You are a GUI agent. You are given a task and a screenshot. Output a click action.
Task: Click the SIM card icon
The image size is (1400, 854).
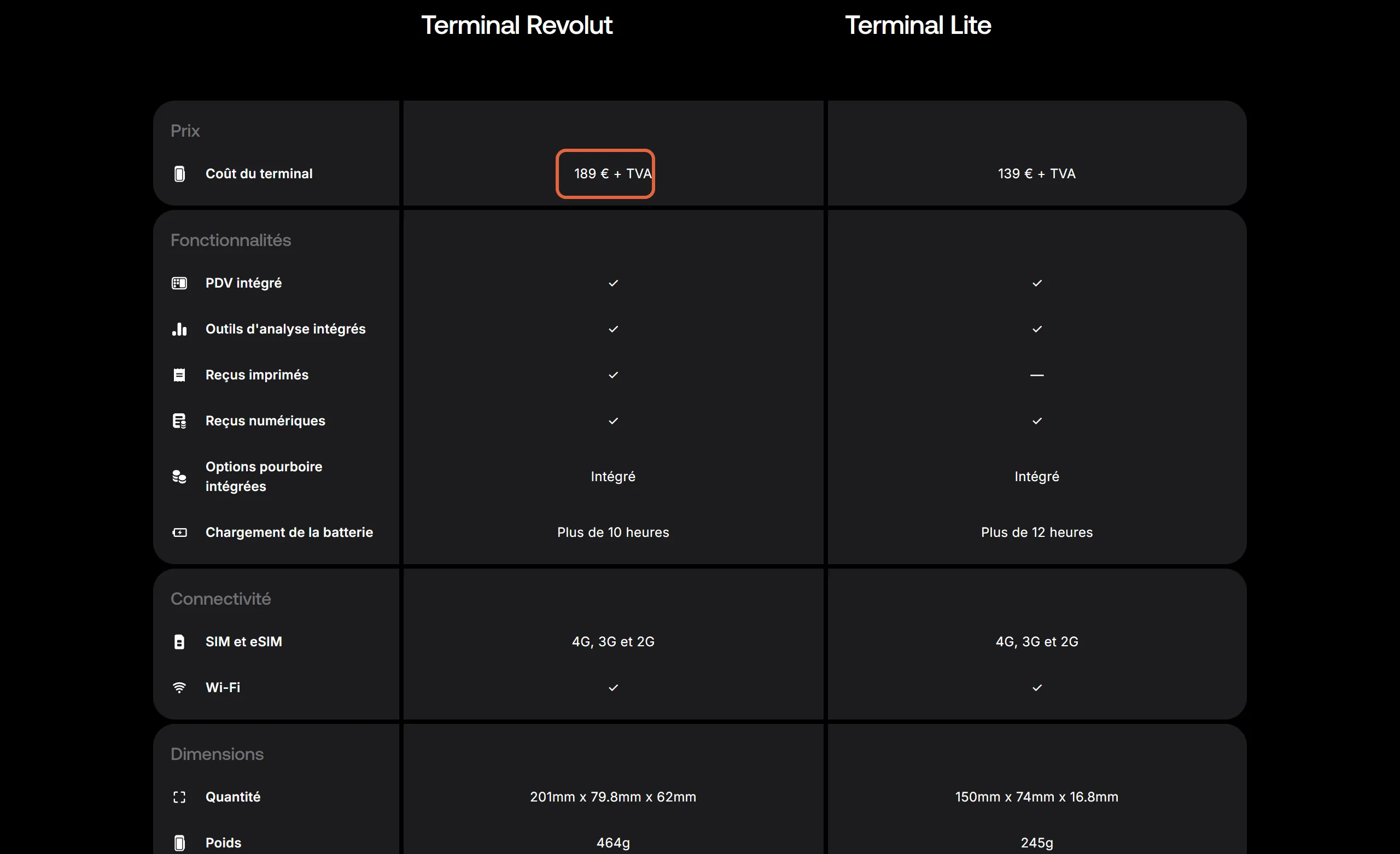coord(179,641)
